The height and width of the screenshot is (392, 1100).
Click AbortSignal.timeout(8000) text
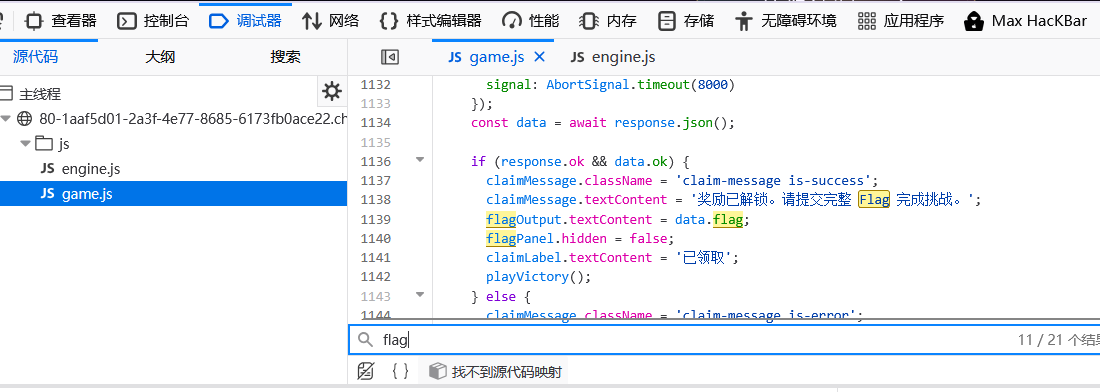pyautogui.click(x=640, y=85)
